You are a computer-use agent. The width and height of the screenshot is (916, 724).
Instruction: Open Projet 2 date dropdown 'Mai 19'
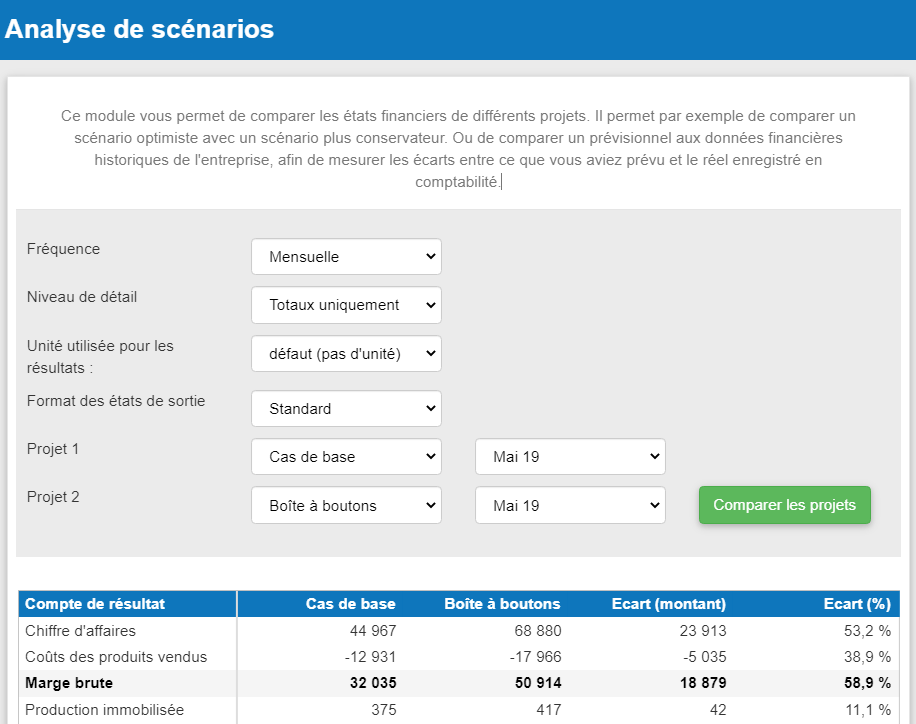click(570, 505)
